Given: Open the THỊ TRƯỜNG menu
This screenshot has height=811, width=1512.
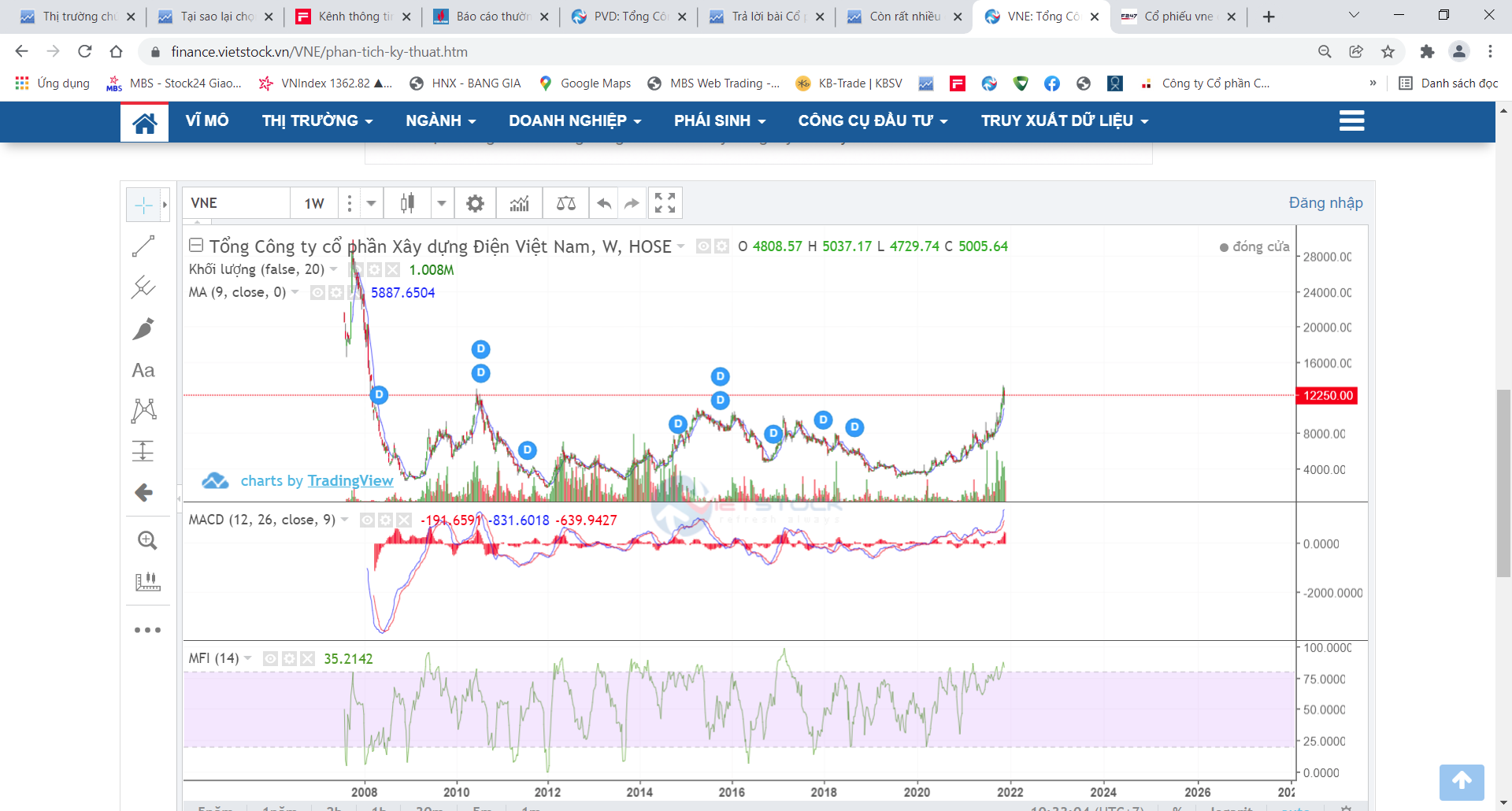Looking at the screenshot, I should pos(317,120).
